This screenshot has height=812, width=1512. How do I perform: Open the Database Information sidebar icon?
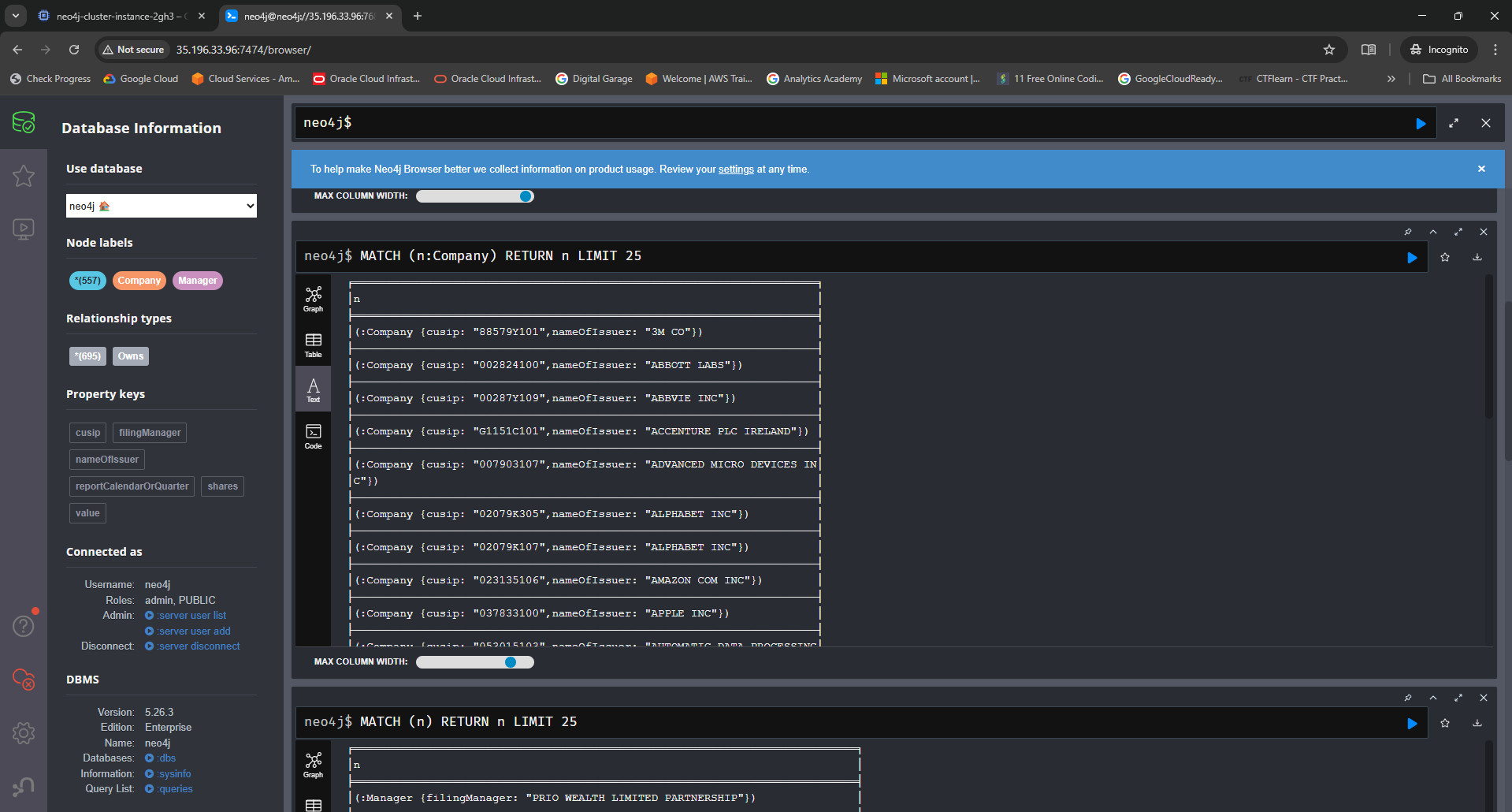(24, 123)
